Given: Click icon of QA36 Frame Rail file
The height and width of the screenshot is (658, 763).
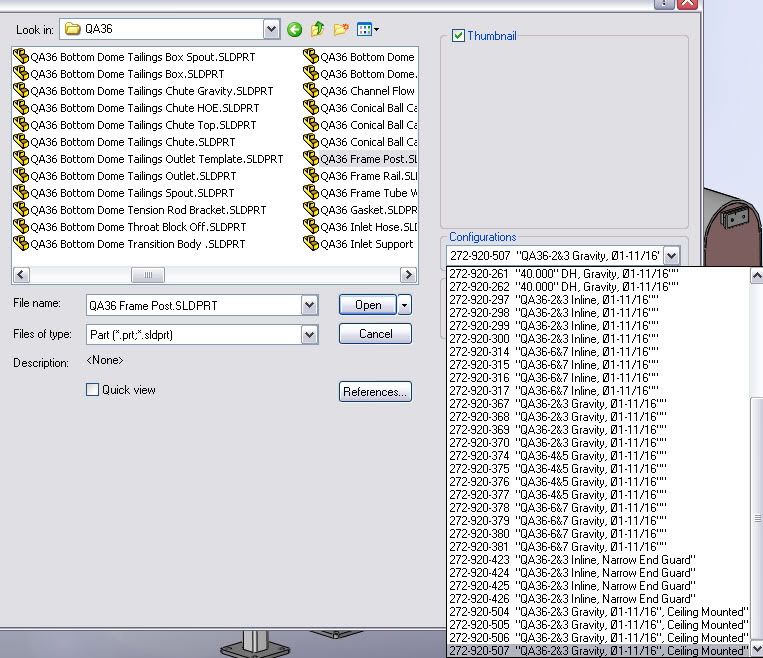Looking at the screenshot, I should point(311,176).
